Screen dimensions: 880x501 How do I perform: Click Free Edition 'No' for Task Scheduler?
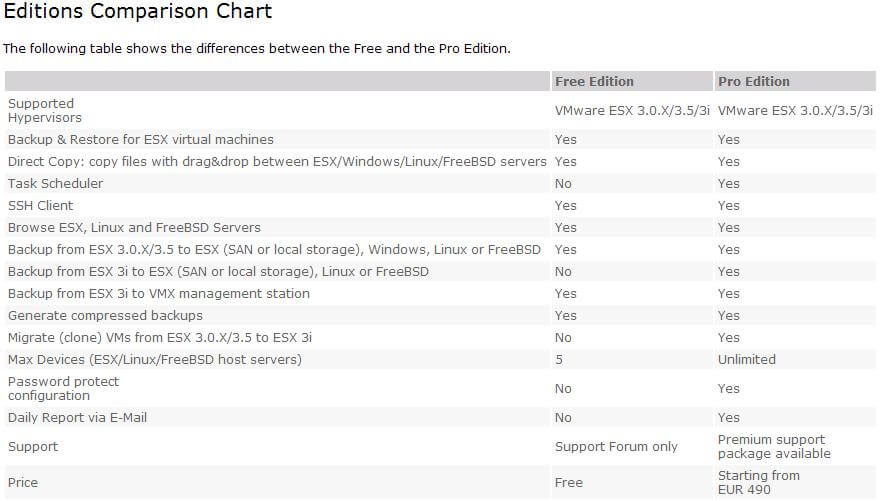pyautogui.click(x=563, y=183)
